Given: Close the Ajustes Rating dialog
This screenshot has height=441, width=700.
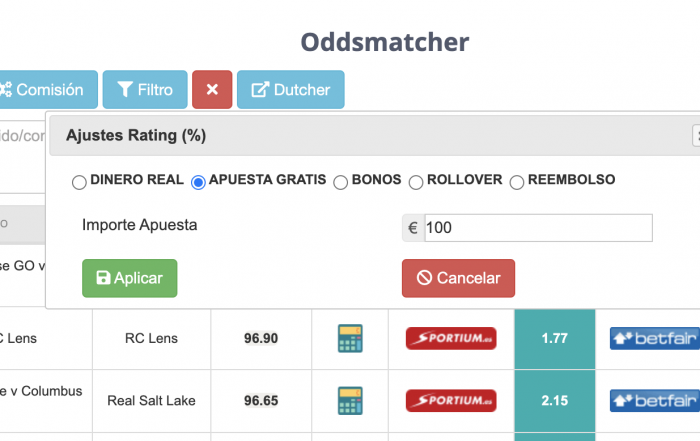Looking at the screenshot, I should tap(696, 136).
